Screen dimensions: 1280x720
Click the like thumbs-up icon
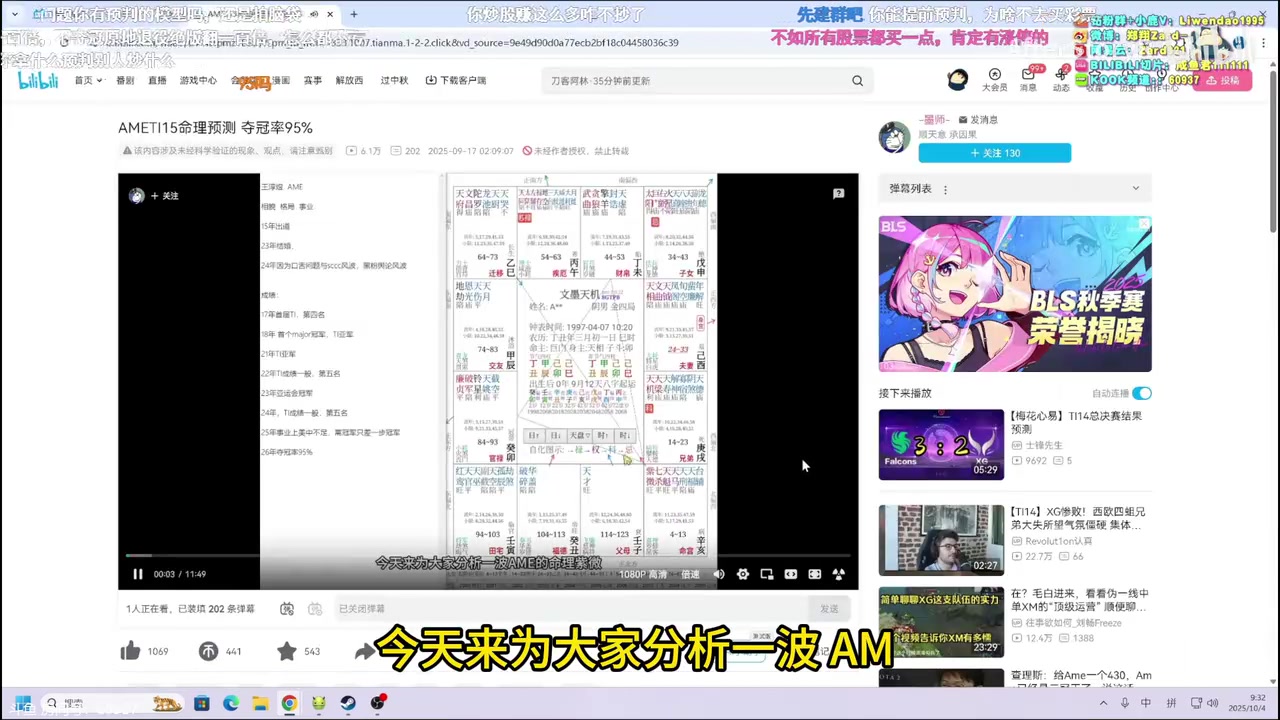130,651
